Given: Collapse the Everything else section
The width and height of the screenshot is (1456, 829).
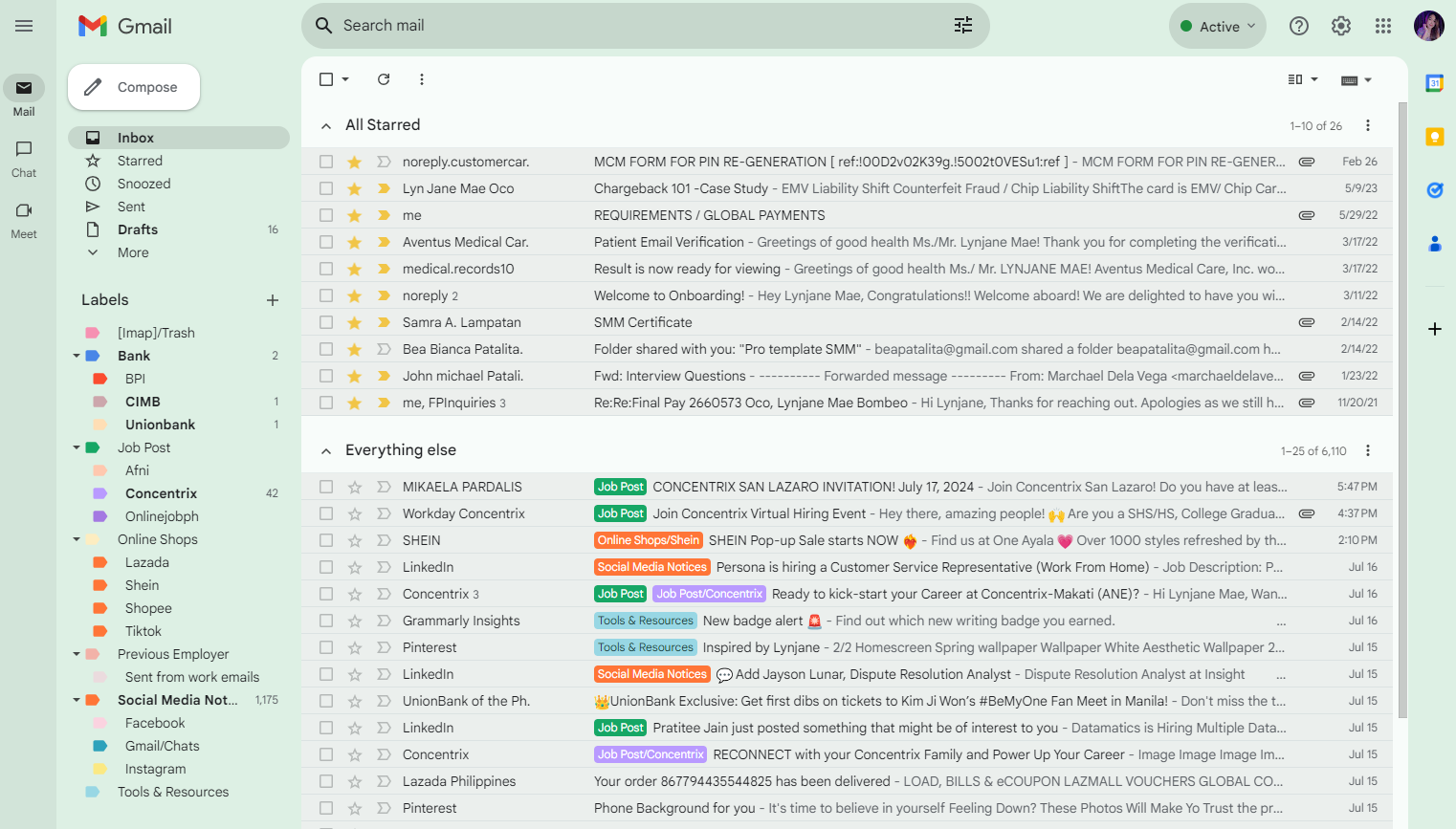Looking at the screenshot, I should point(326,450).
